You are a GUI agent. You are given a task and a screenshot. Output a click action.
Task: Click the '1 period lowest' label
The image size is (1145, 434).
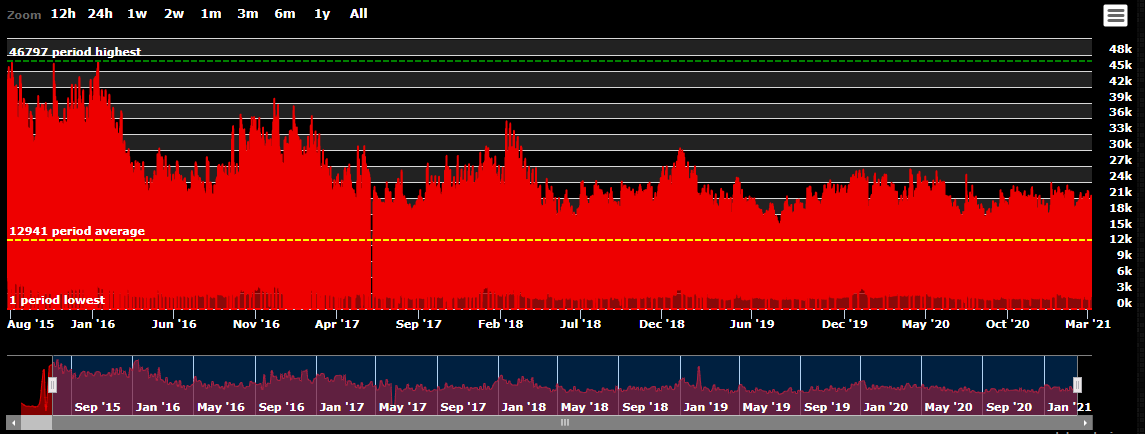[57, 300]
